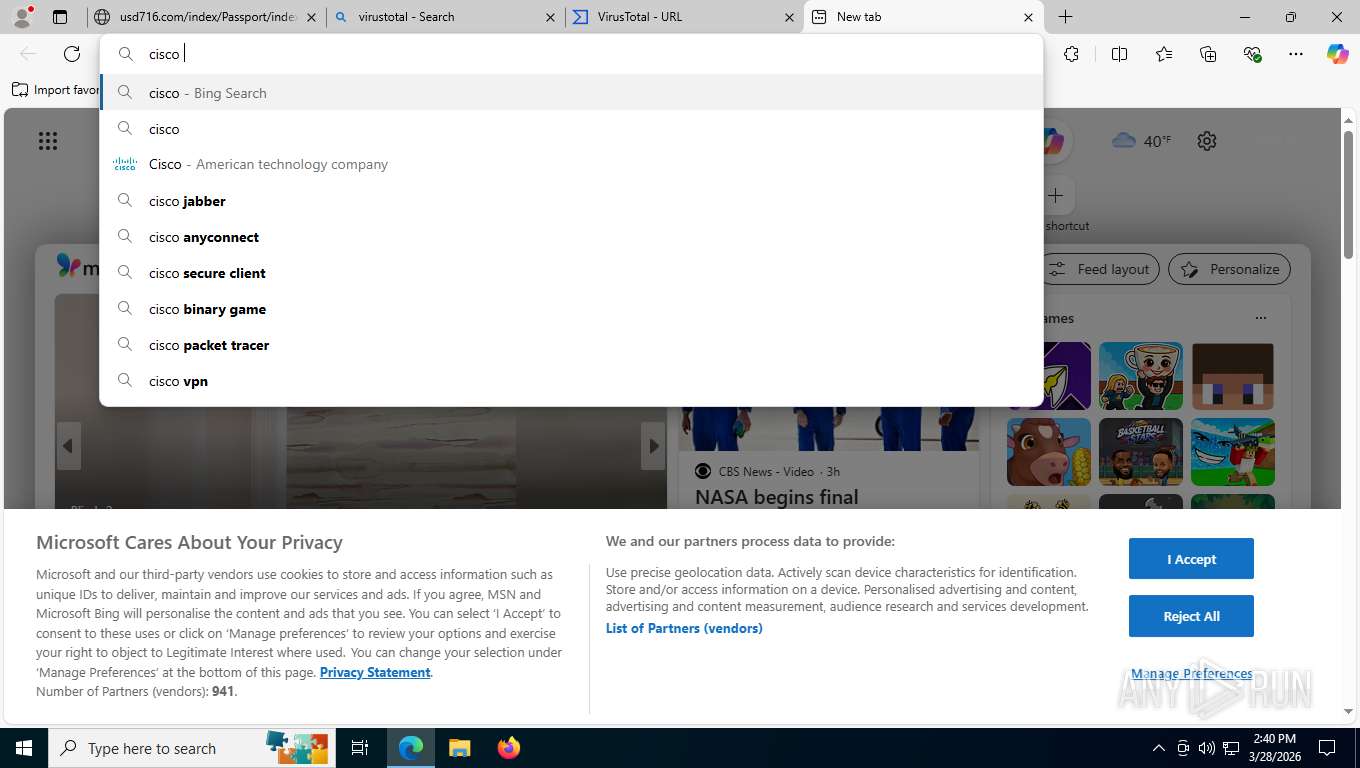The height and width of the screenshot is (768, 1360).
Task: Select Cisco American technology company suggestion
Action: point(572,165)
